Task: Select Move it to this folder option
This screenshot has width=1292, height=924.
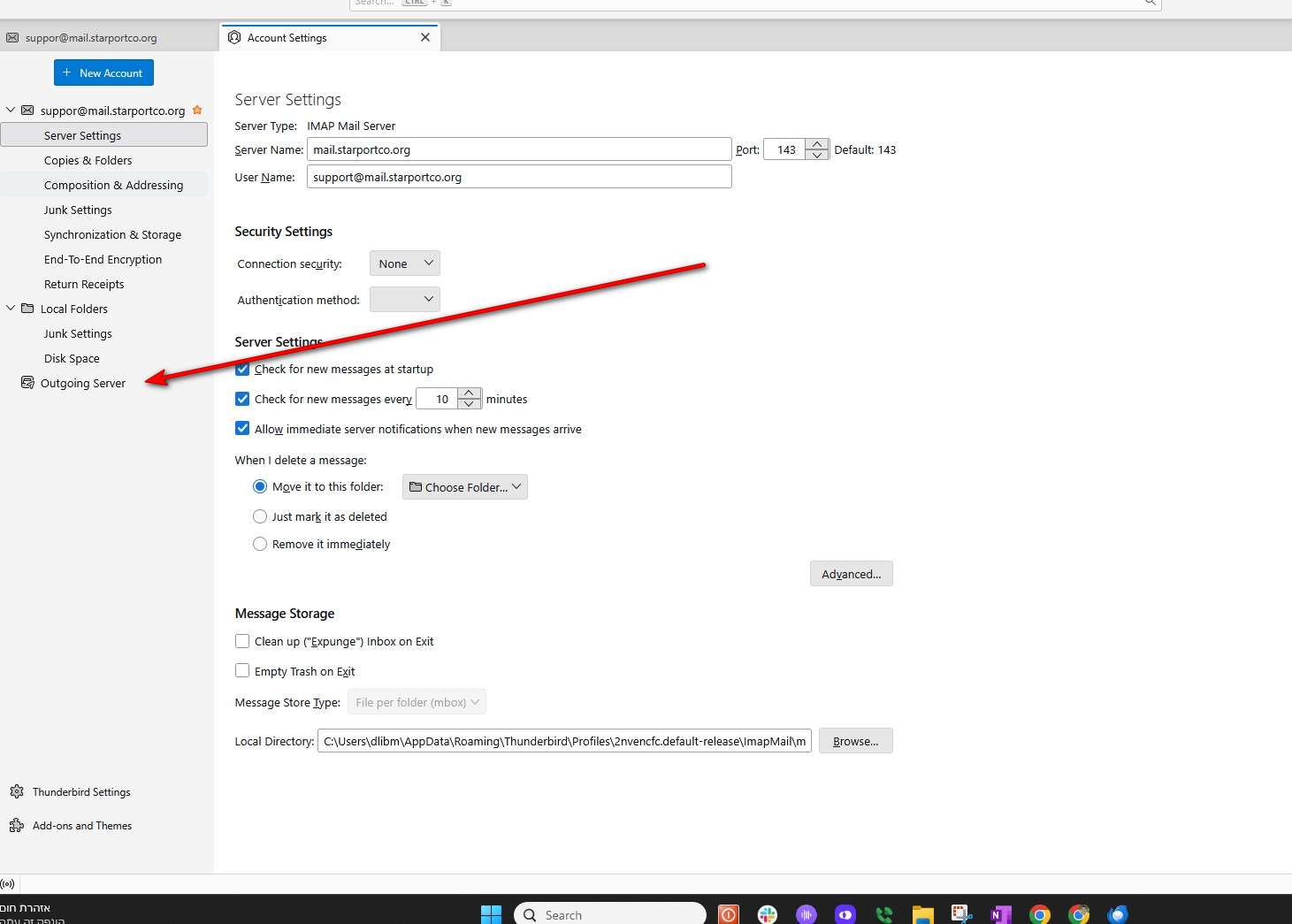Action: click(x=260, y=486)
